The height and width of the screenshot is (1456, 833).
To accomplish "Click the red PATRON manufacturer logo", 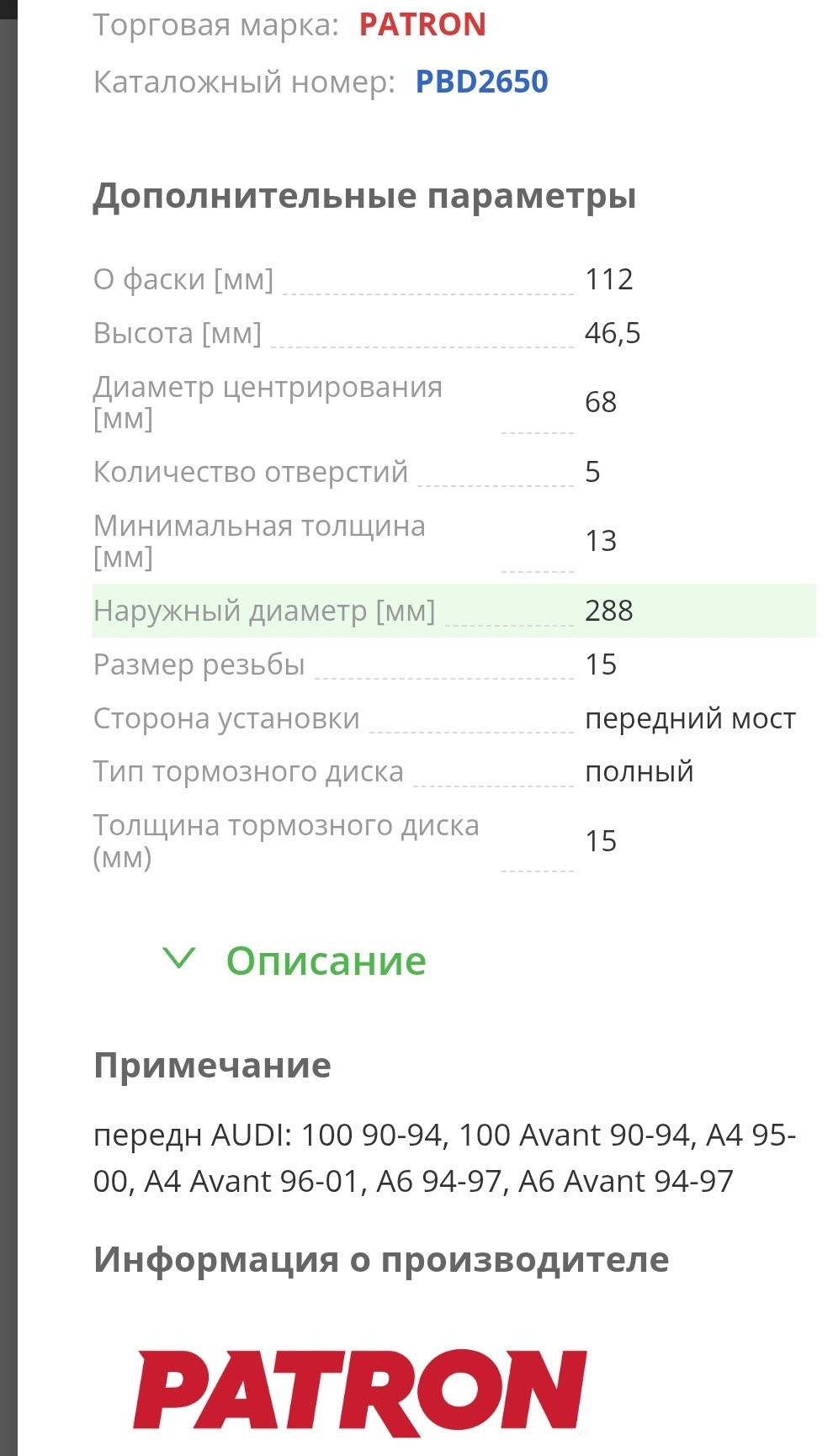I will [x=360, y=1392].
